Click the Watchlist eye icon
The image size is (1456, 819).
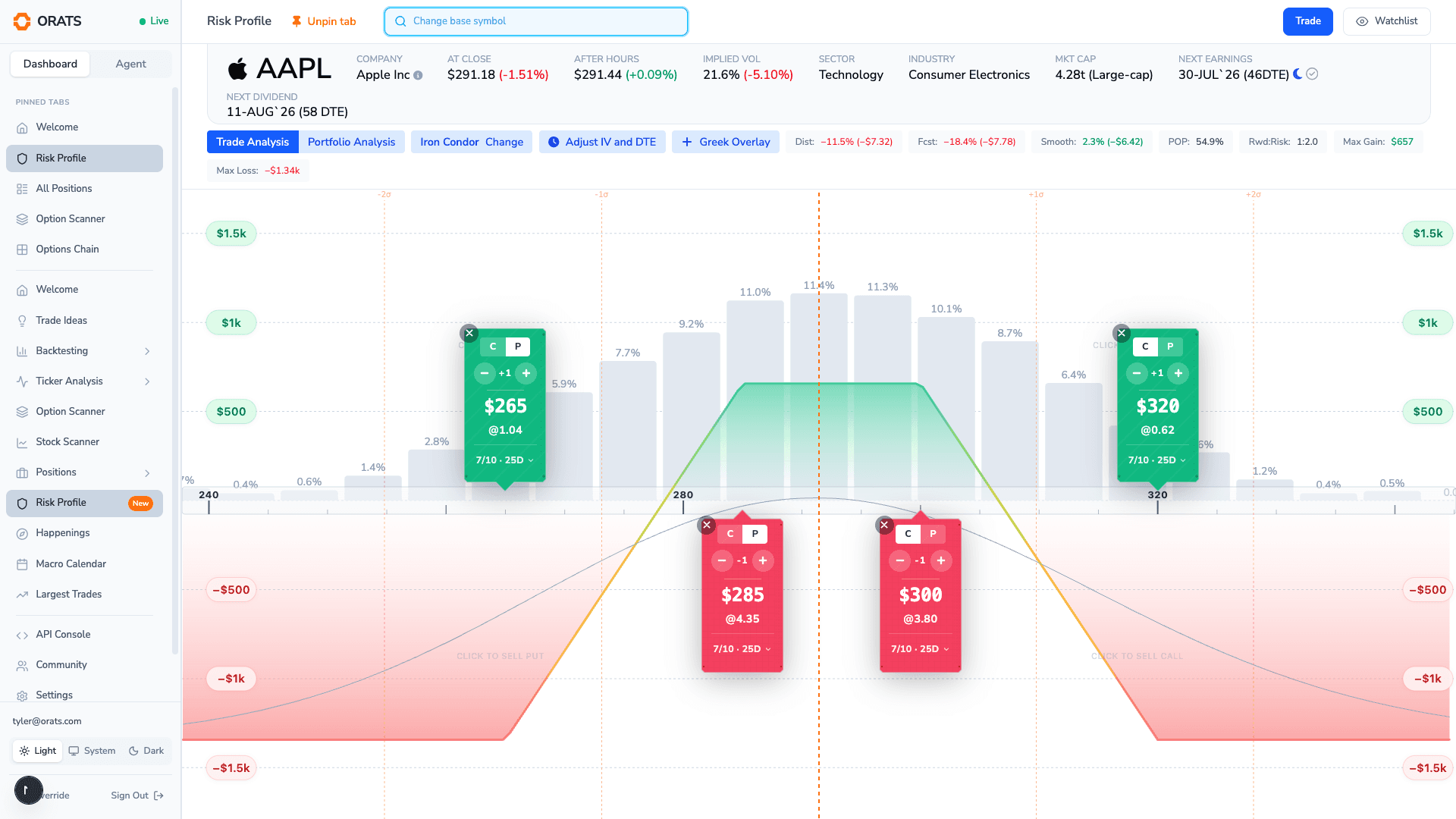point(1362,21)
